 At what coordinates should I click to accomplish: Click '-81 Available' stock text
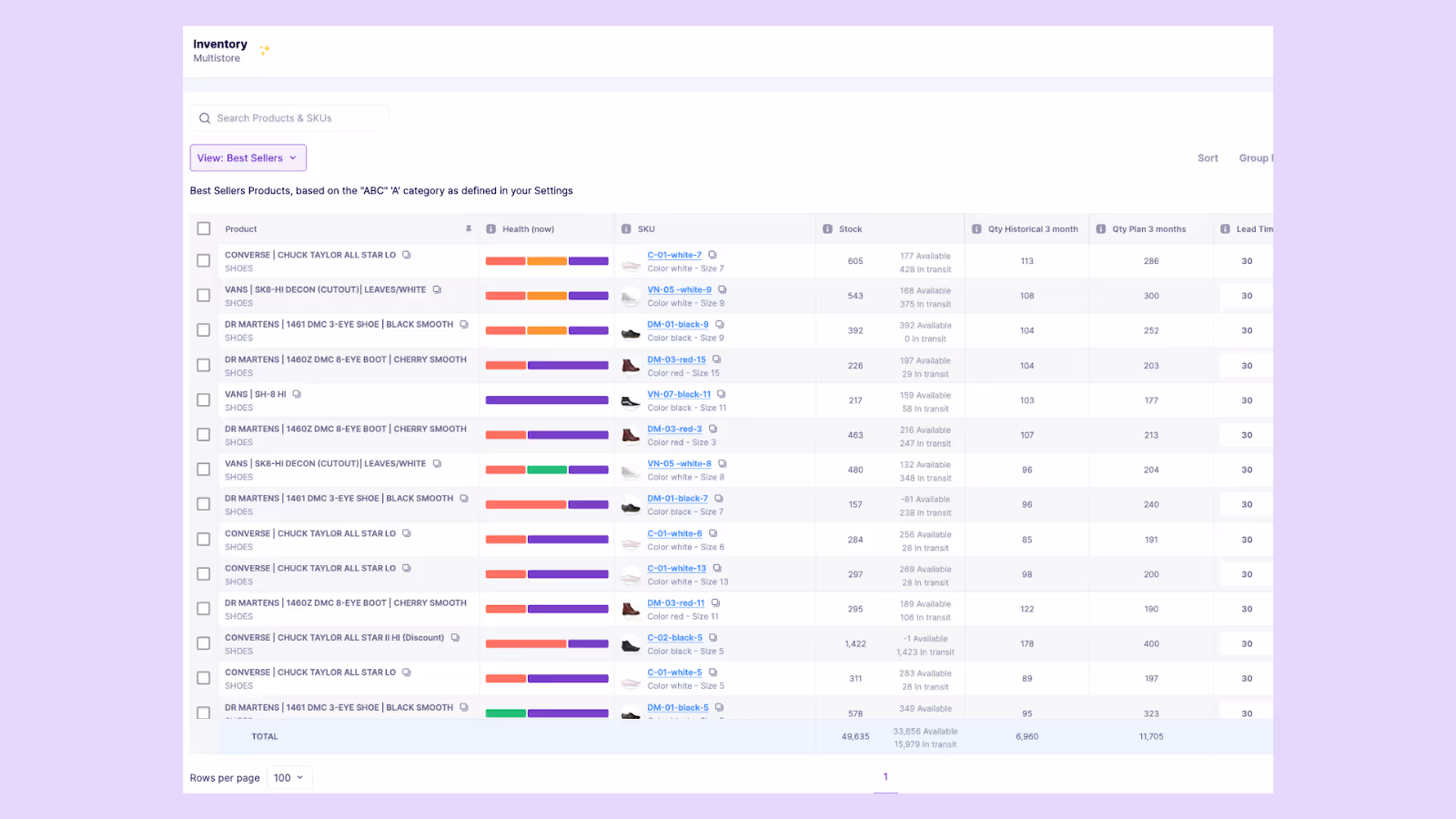tap(925, 499)
